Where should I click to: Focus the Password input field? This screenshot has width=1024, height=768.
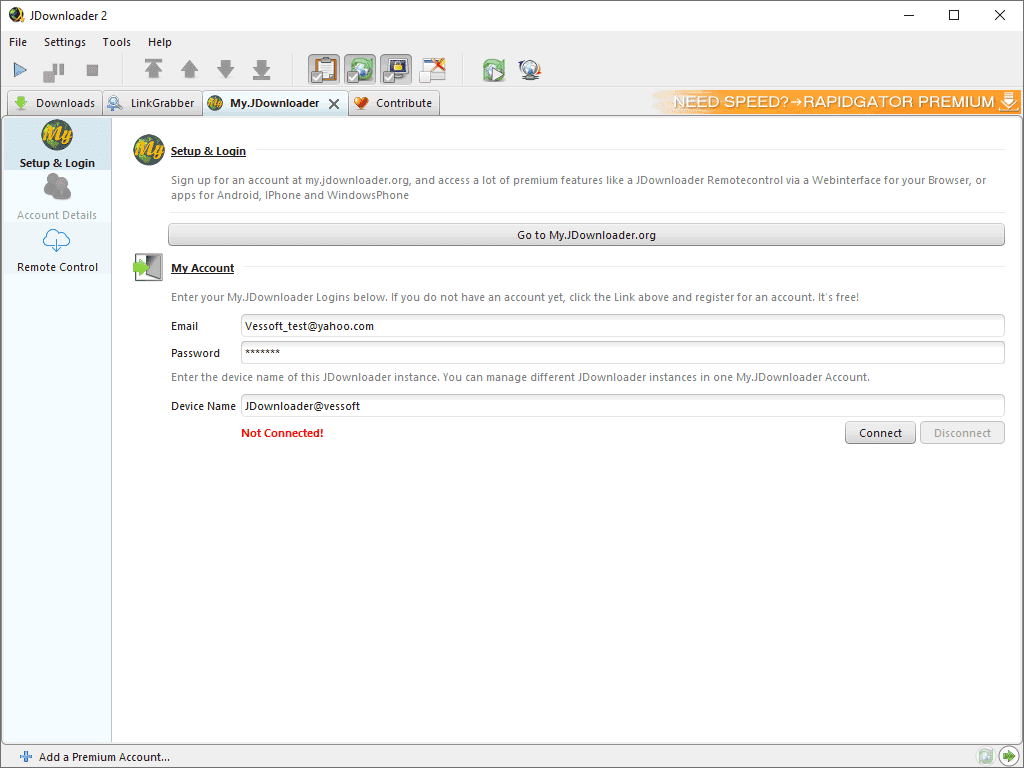(622, 353)
